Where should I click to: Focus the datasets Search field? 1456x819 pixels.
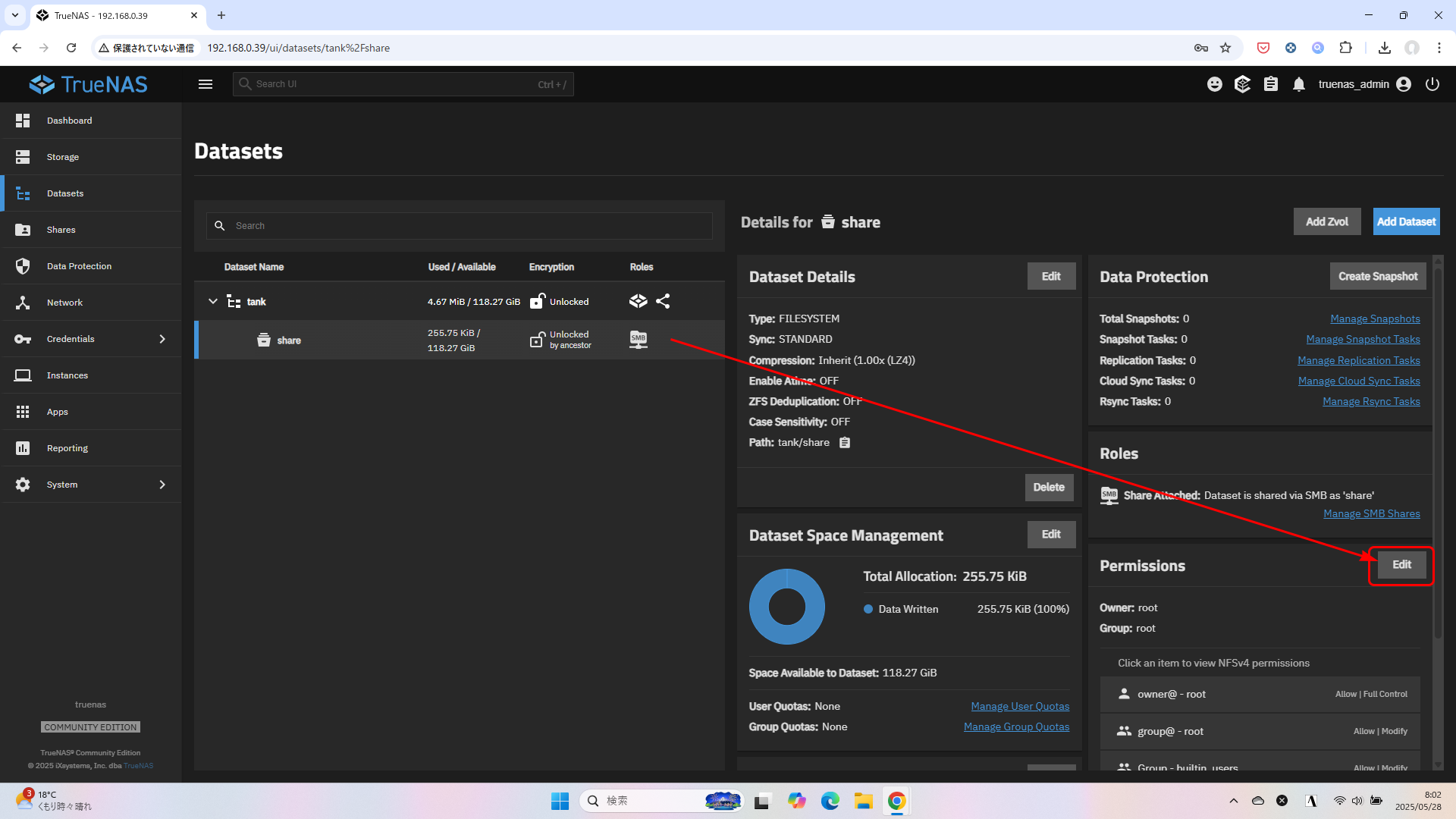click(460, 226)
